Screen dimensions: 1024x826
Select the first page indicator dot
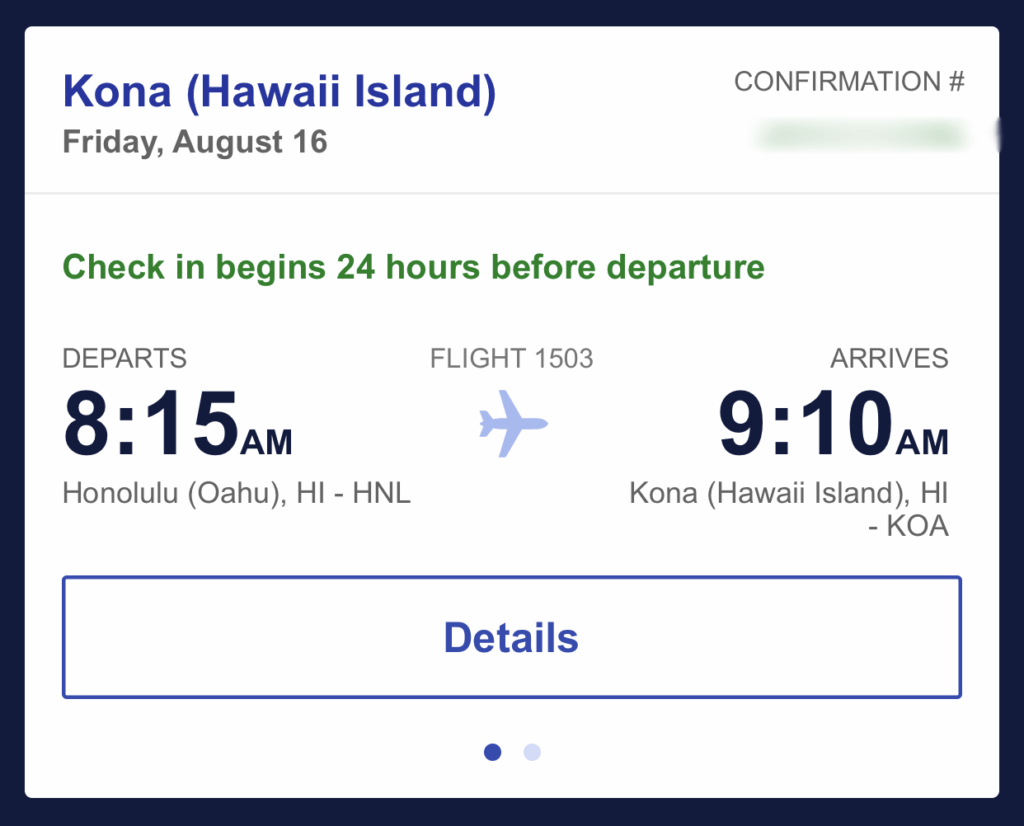pyautogui.click(x=492, y=752)
